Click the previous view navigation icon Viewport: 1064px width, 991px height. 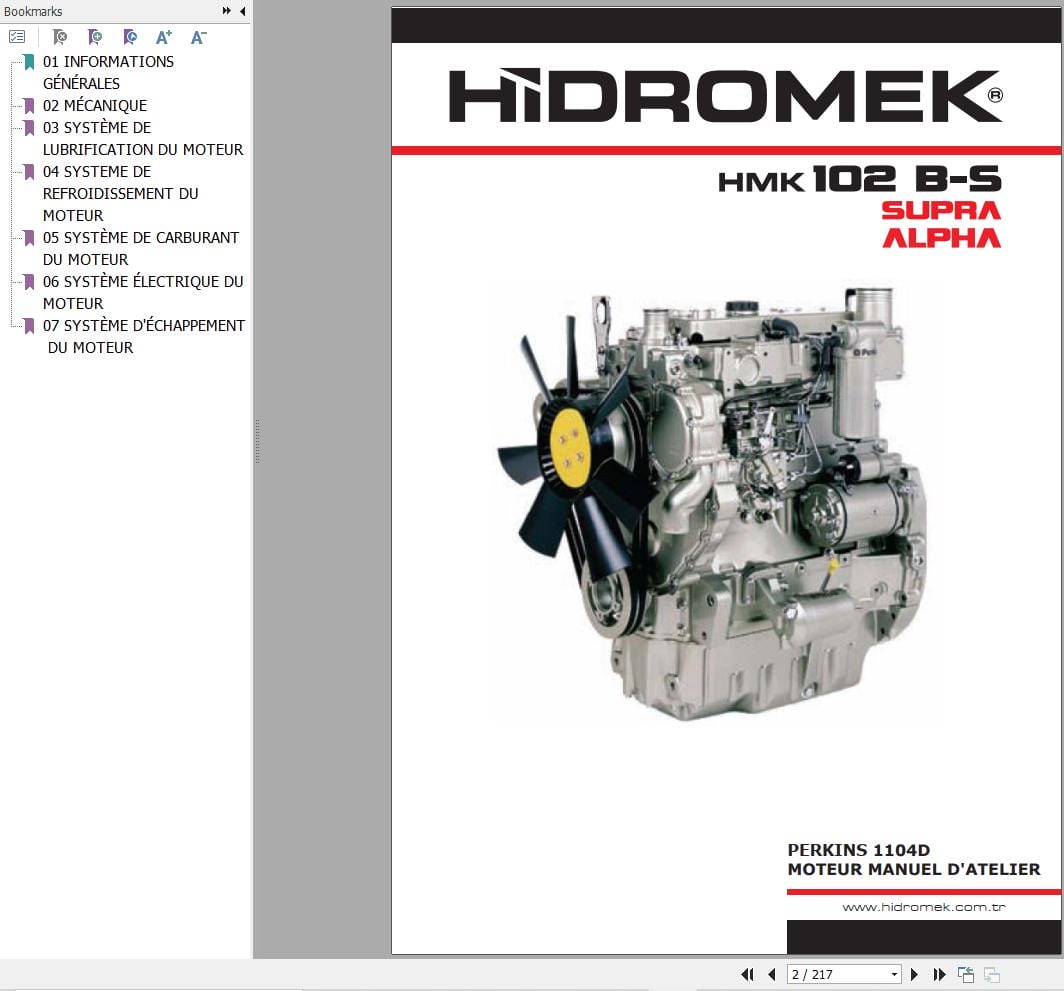point(966,975)
